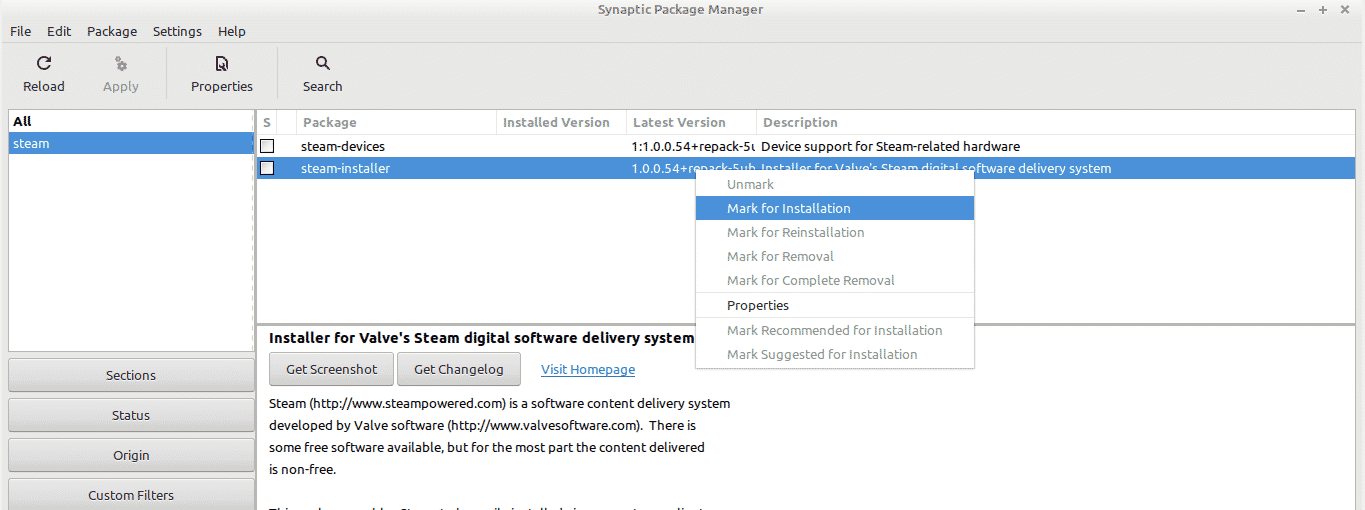Choose Mark for Installation in context menu
1365x510 pixels.
(835, 208)
